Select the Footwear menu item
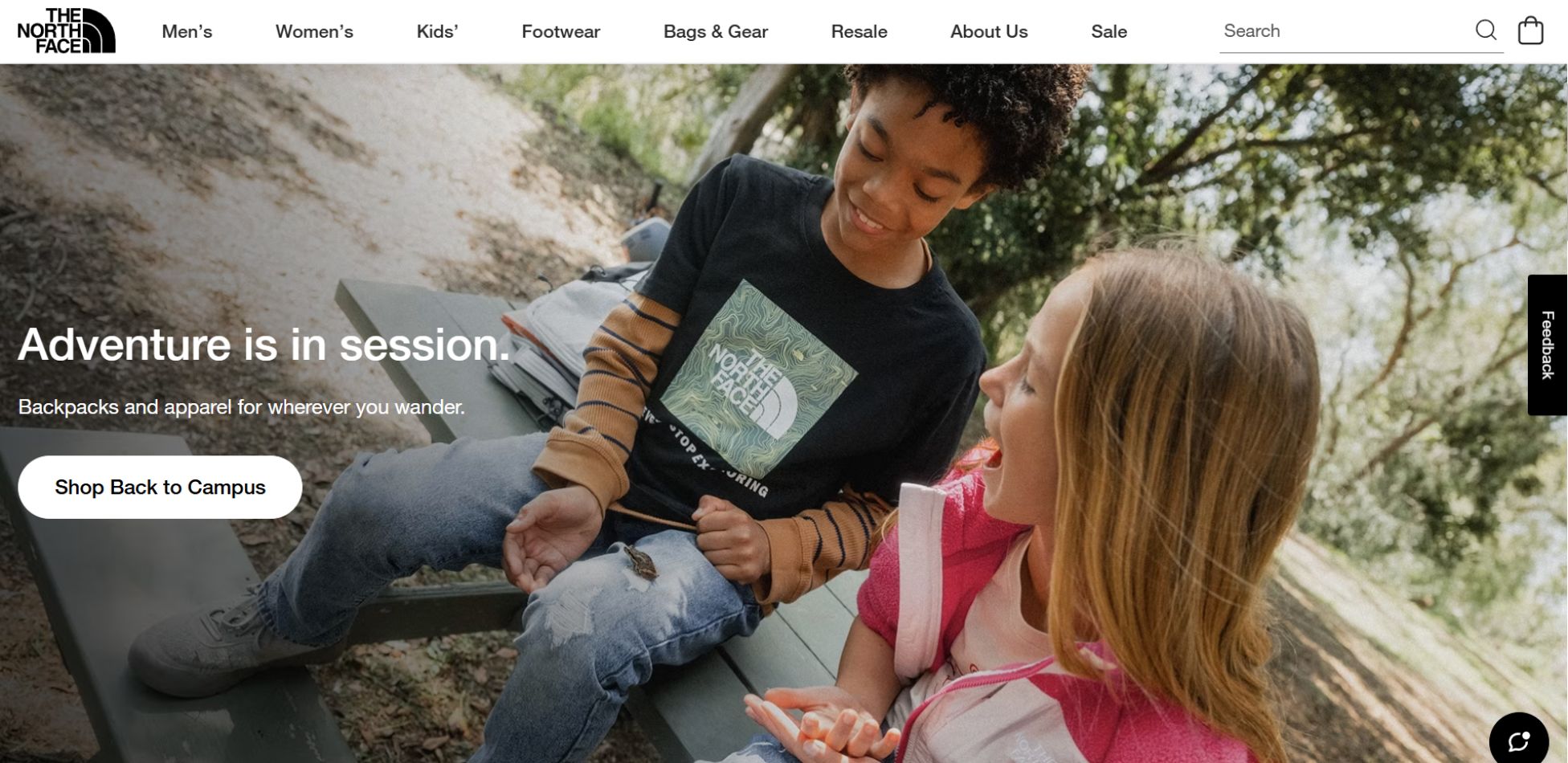Image resolution: width=1568 pixels, height=763 pixels. pos(561,31)
